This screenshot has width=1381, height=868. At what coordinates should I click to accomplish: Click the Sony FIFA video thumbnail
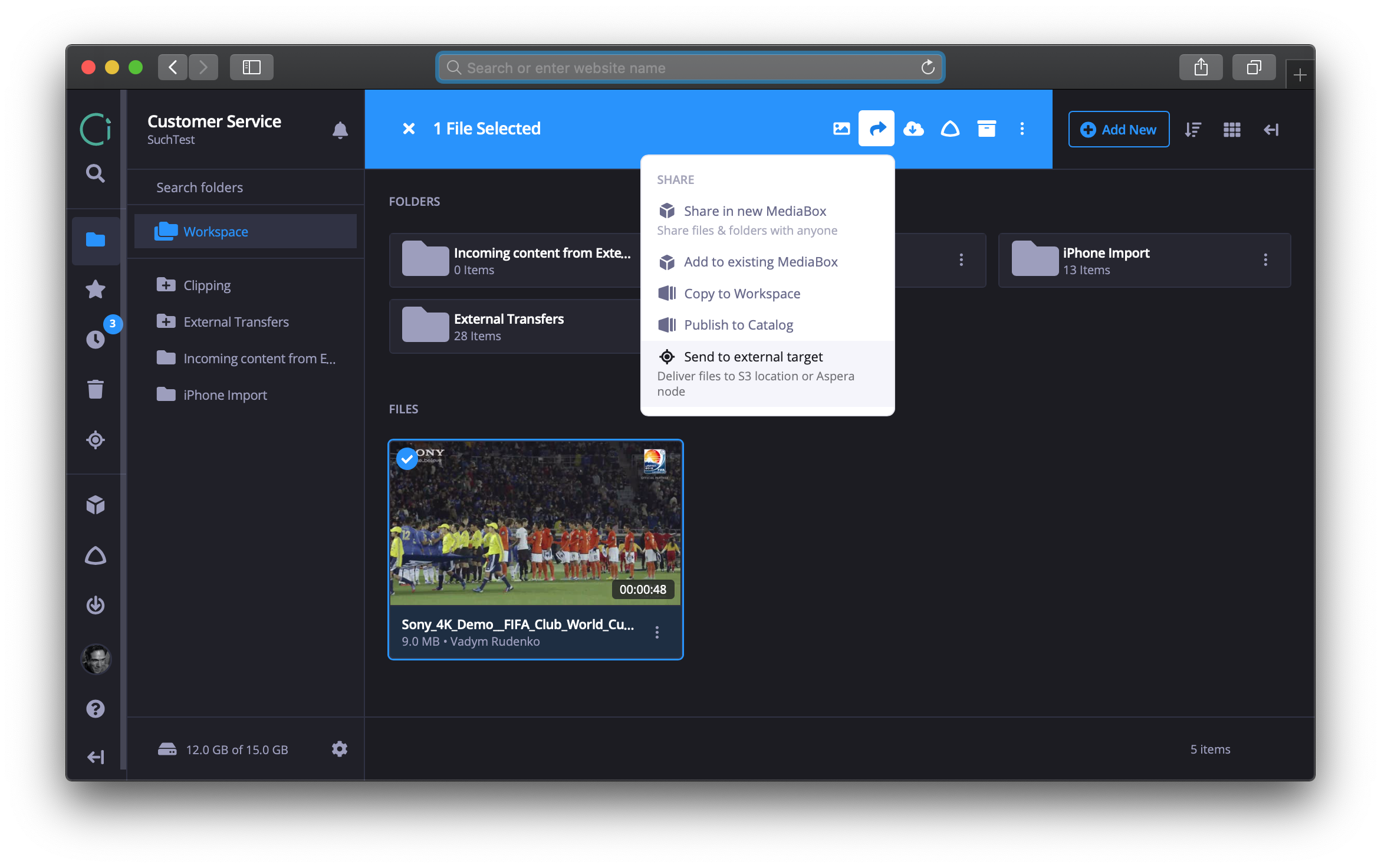coord(535,522)
